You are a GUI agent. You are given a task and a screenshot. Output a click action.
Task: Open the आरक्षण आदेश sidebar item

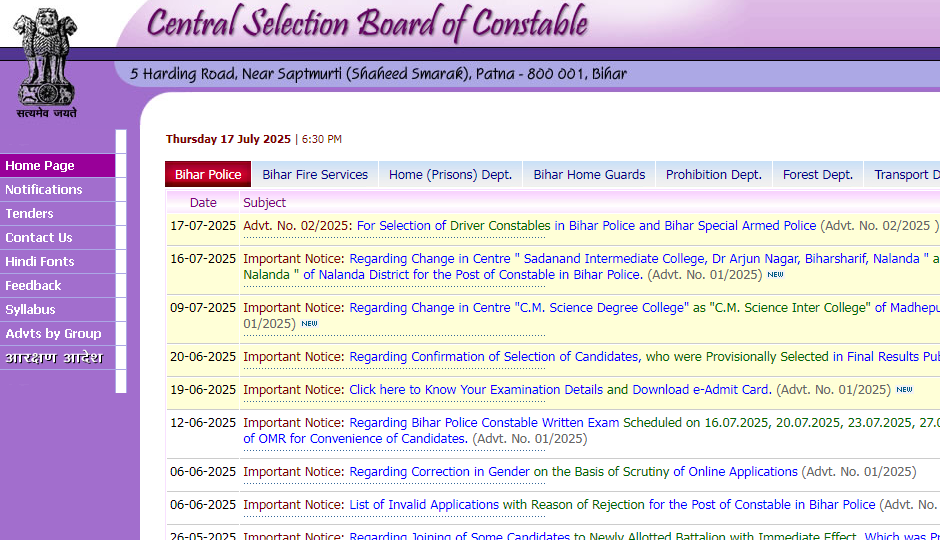pos(53,358)
